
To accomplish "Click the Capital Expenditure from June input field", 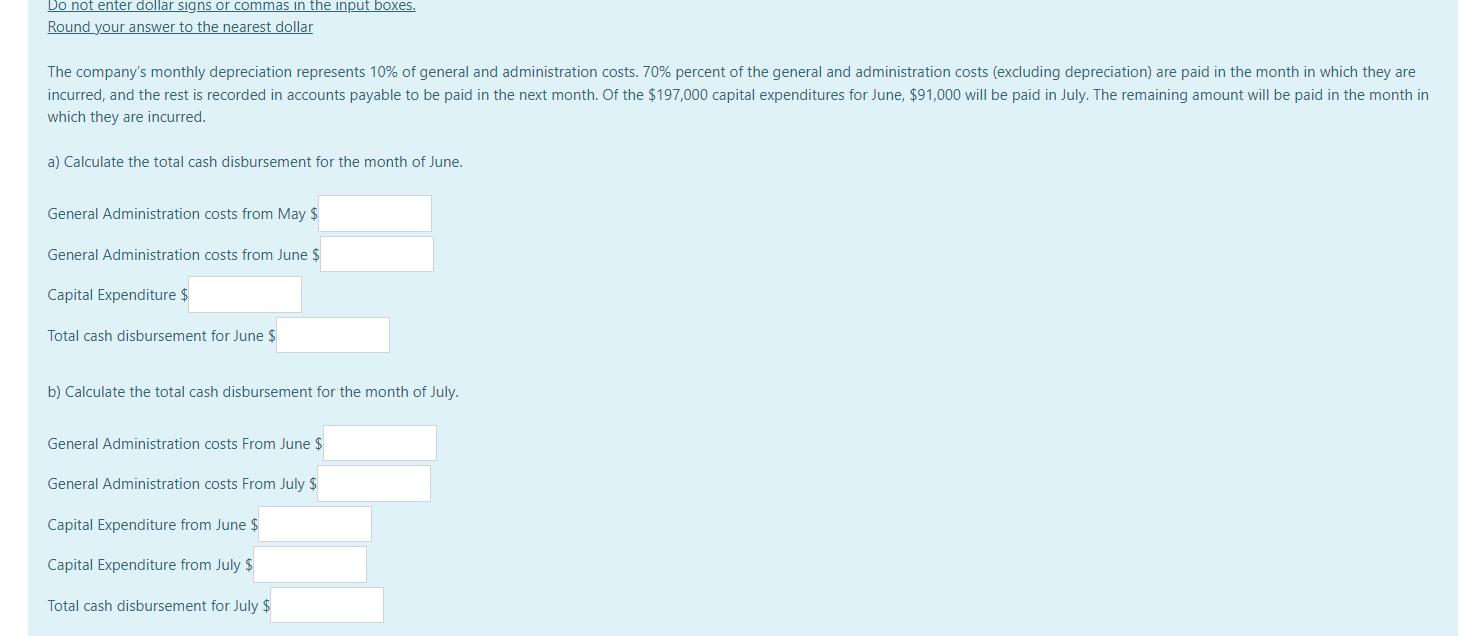I will [314, 523].
